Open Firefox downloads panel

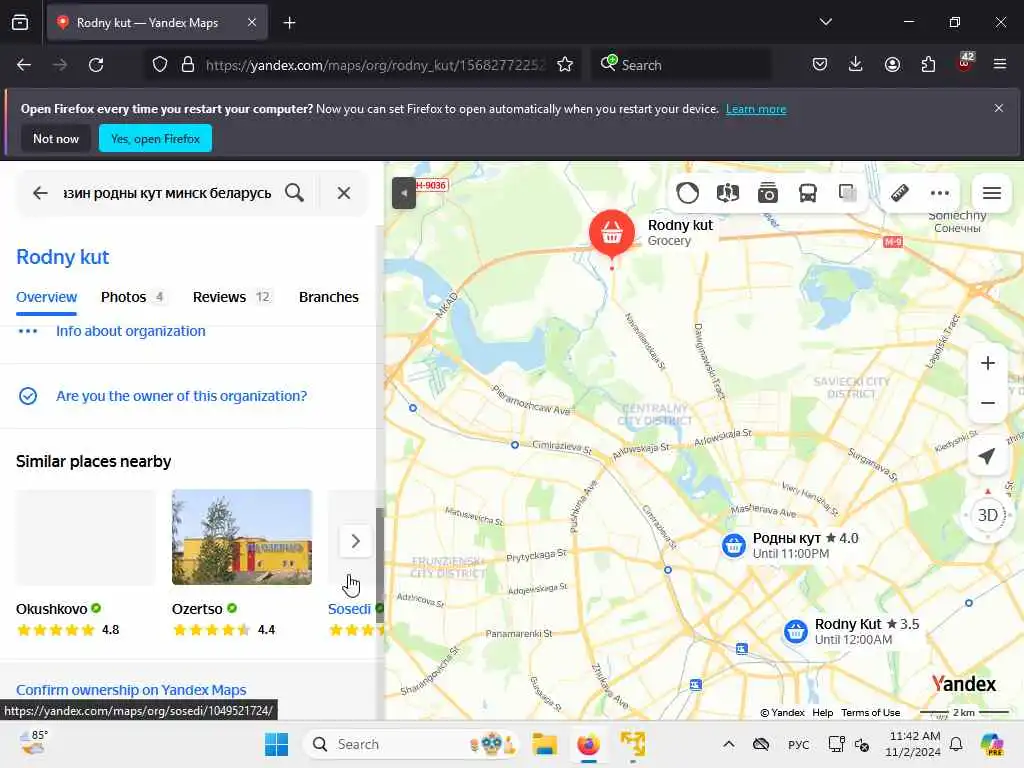click(856, 65)
